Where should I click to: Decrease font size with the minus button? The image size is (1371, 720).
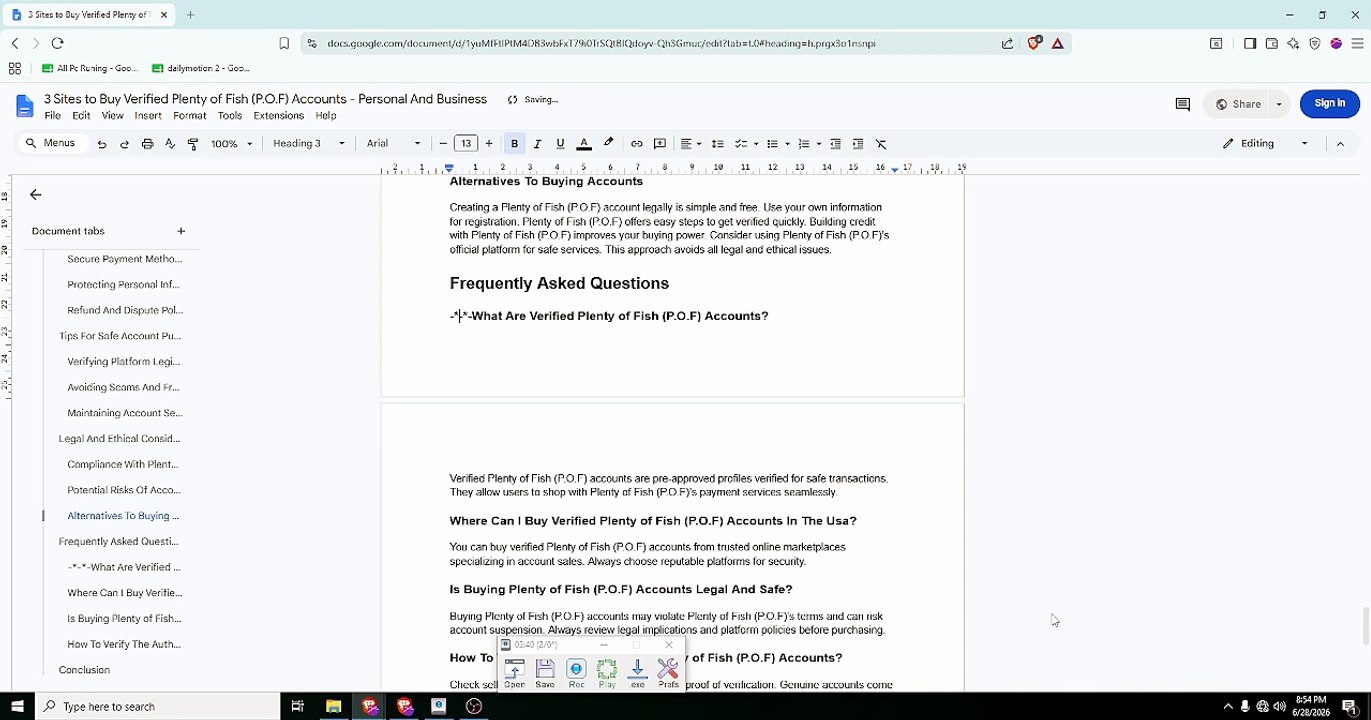coord(443,144)
